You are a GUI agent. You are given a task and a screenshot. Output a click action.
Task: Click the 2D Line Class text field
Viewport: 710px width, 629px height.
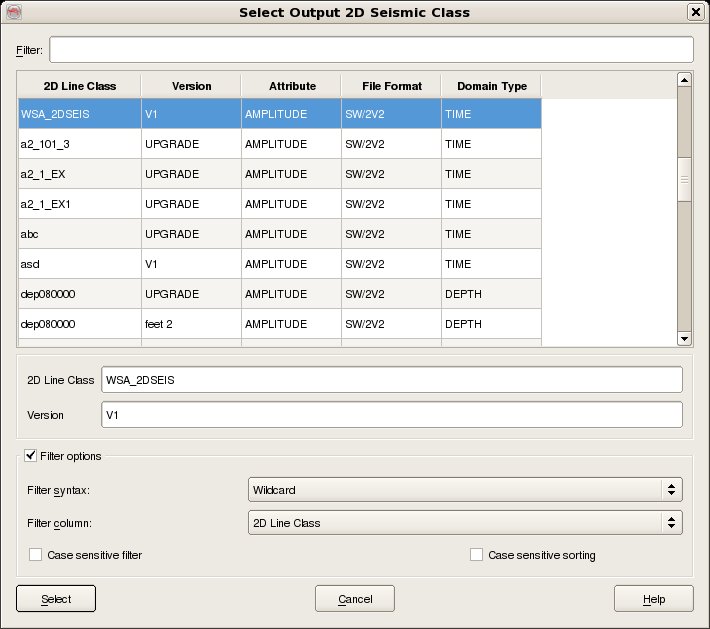[x=392, y=380]
